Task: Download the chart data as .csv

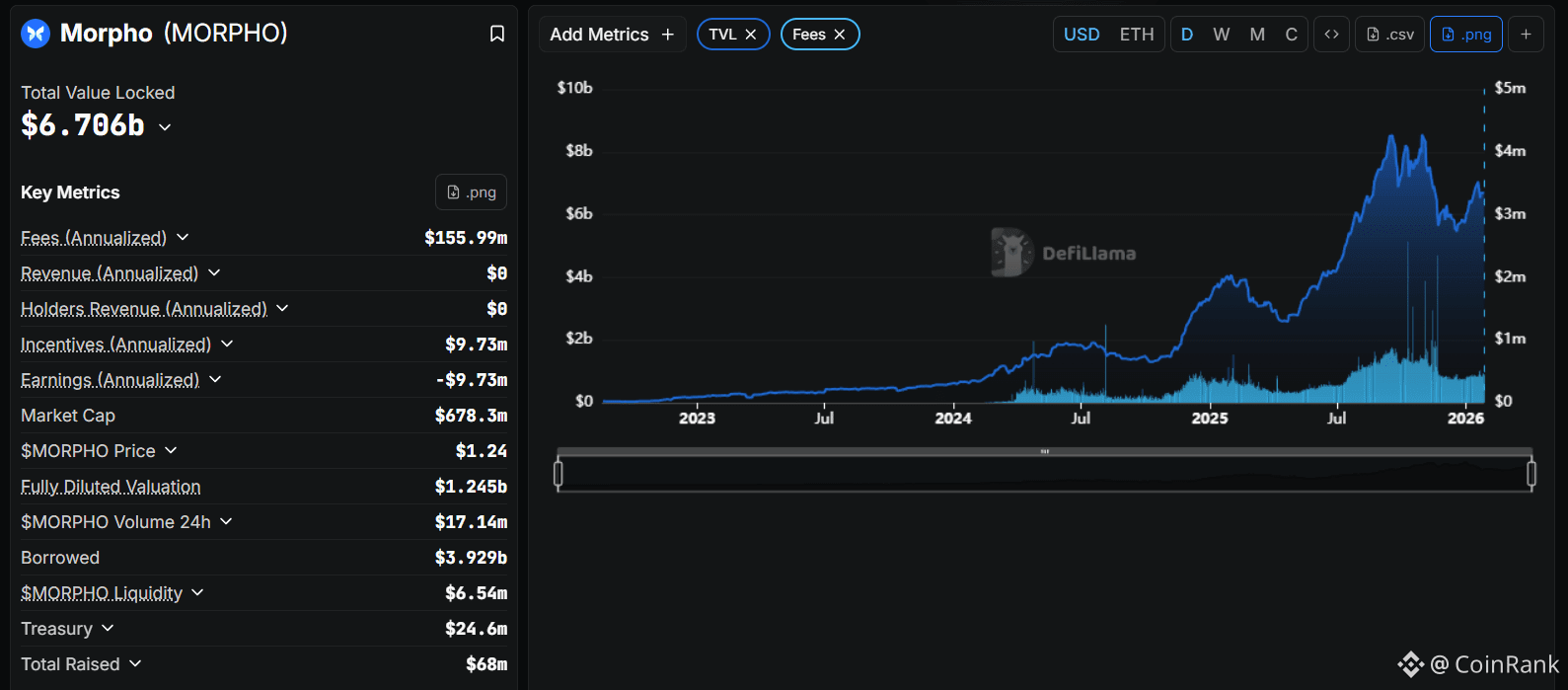Action: (1389, 35)
